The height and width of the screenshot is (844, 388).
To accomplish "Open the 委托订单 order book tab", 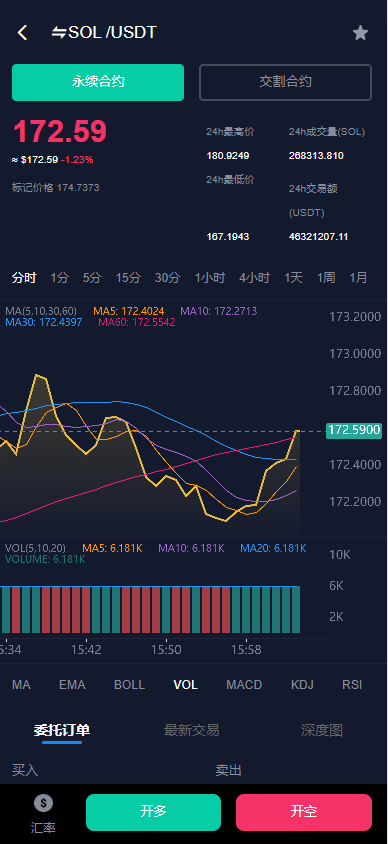I will (62, 730).
